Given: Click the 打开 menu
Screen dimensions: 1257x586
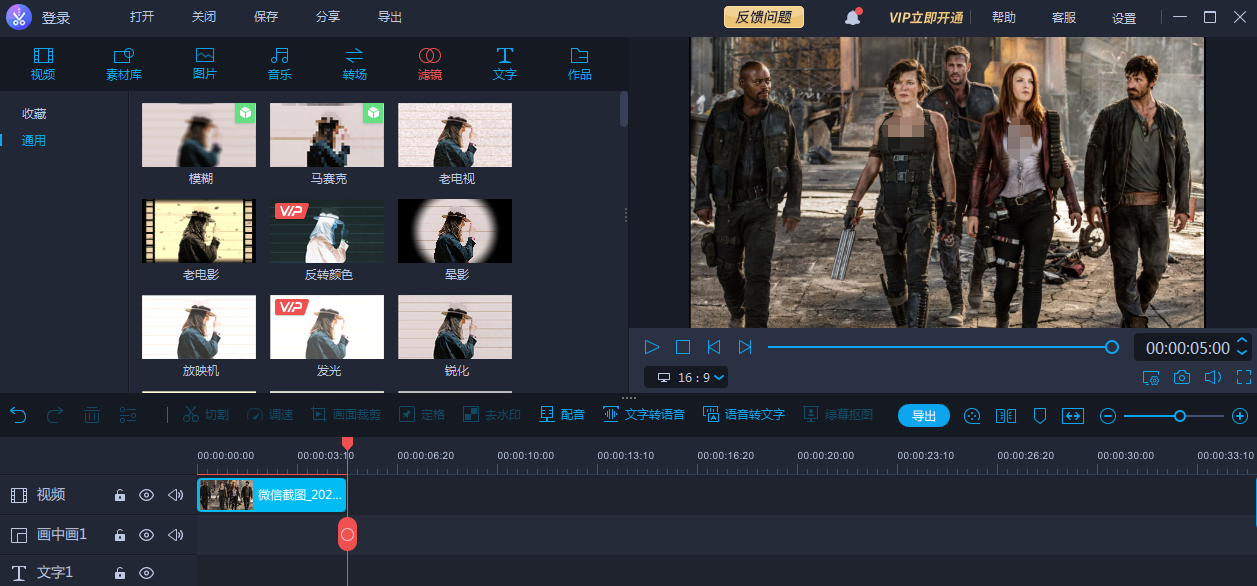Looking at the screenshot, I should click(142, 17).
